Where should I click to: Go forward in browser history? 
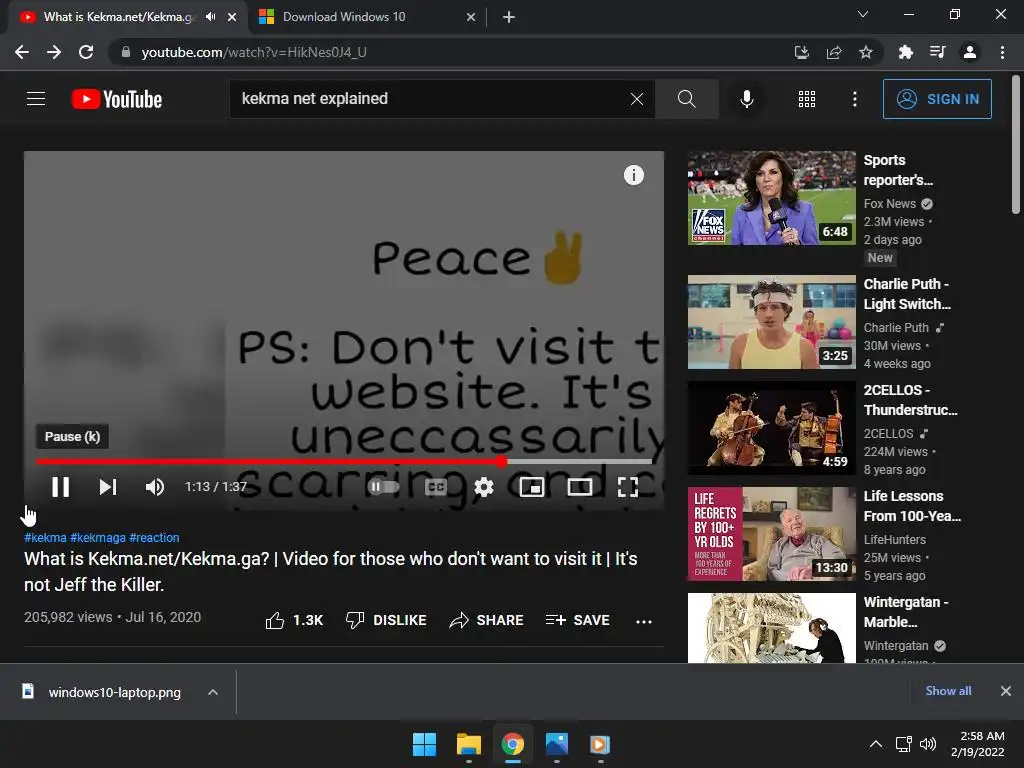[x=54, y=52]
